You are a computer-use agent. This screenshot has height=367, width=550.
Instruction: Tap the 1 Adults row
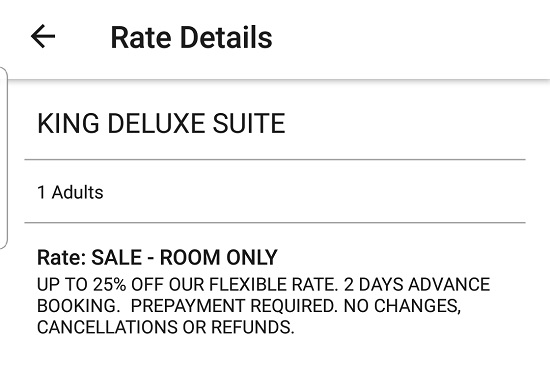tap(275, 192)
